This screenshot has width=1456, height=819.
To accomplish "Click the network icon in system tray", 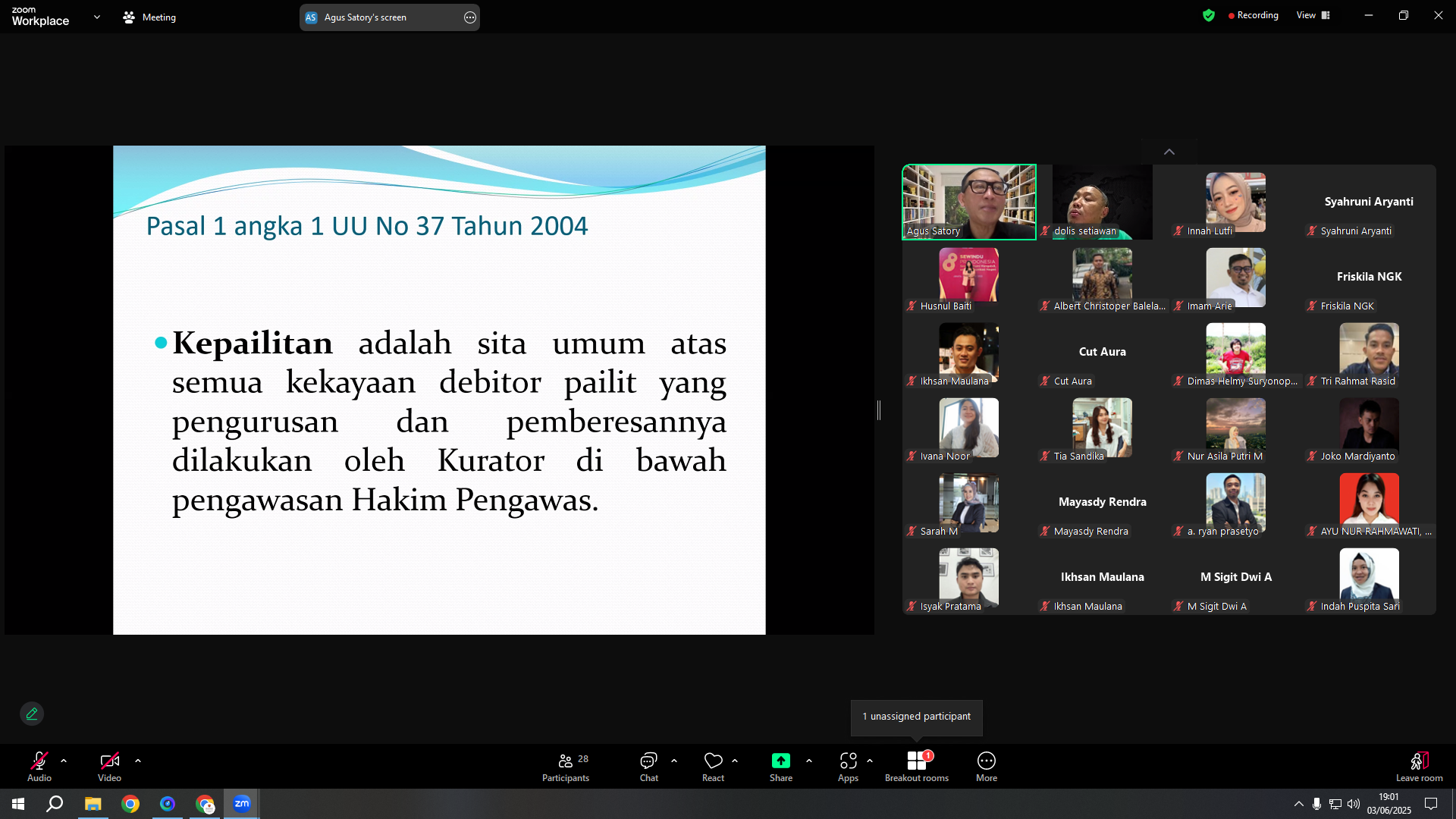I will [1335, 804].
